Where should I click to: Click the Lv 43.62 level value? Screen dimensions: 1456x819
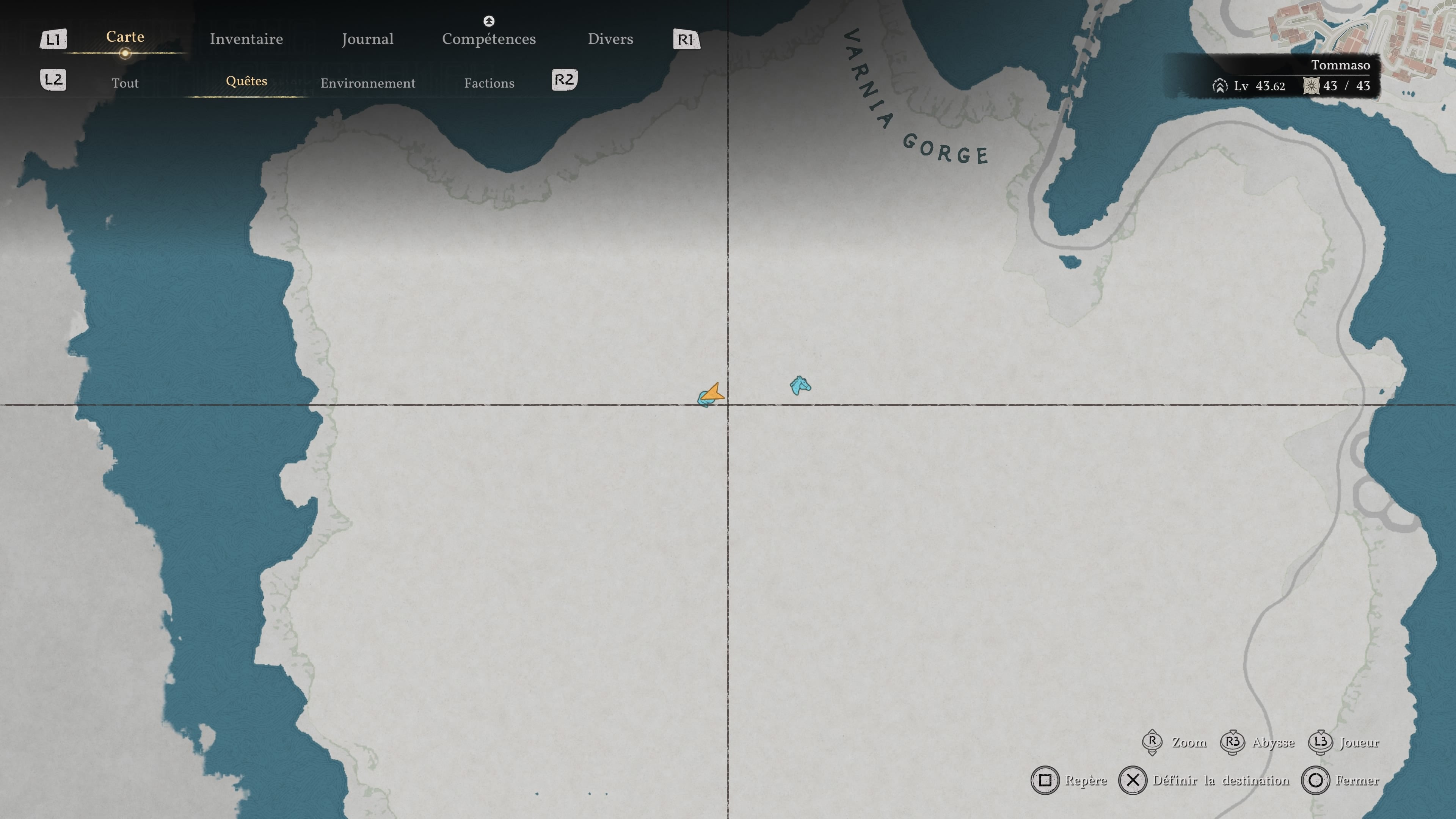pyautogui.click(x=1259, y=86)
